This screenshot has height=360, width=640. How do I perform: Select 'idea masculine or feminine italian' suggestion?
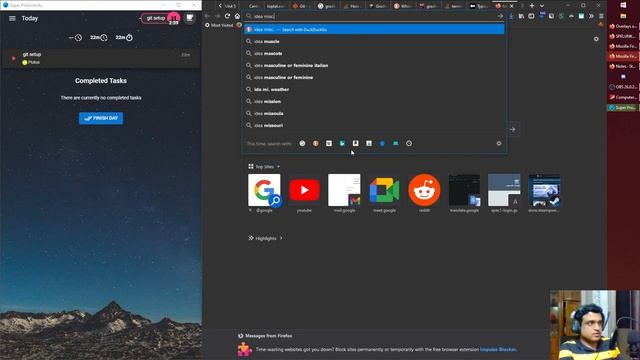click(374, 65)
